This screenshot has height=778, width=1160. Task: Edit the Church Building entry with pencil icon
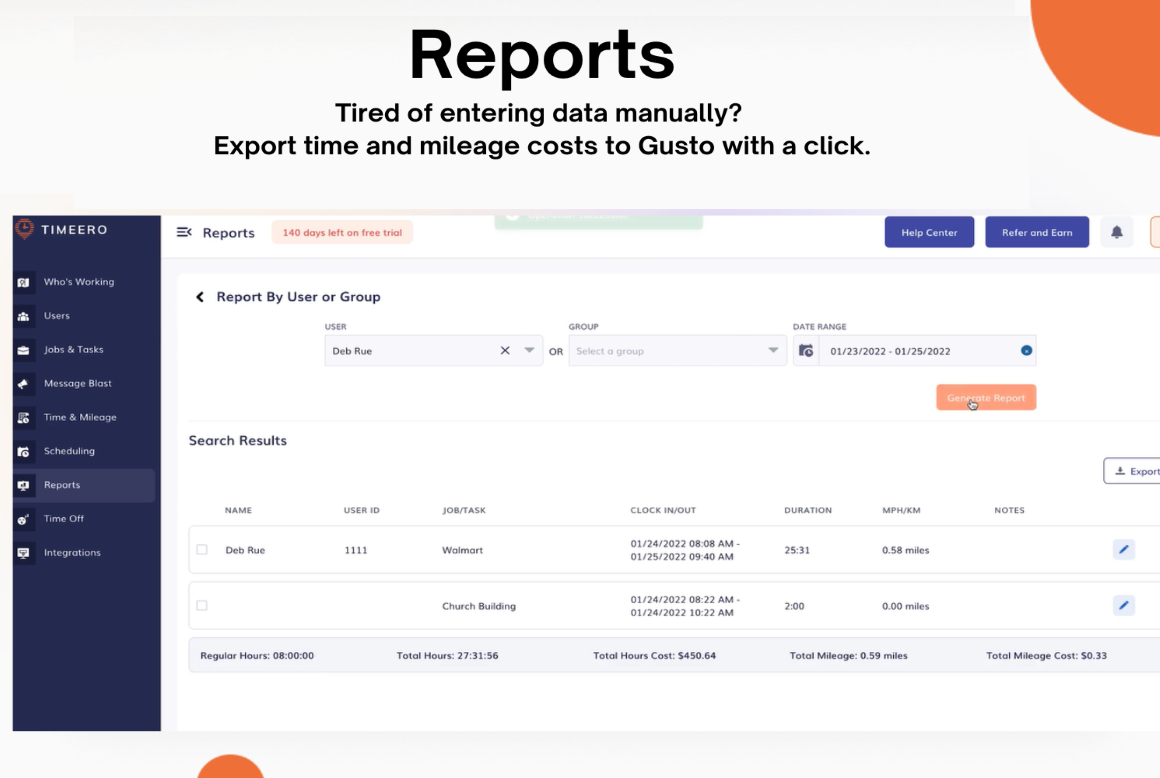point(1123,606)
